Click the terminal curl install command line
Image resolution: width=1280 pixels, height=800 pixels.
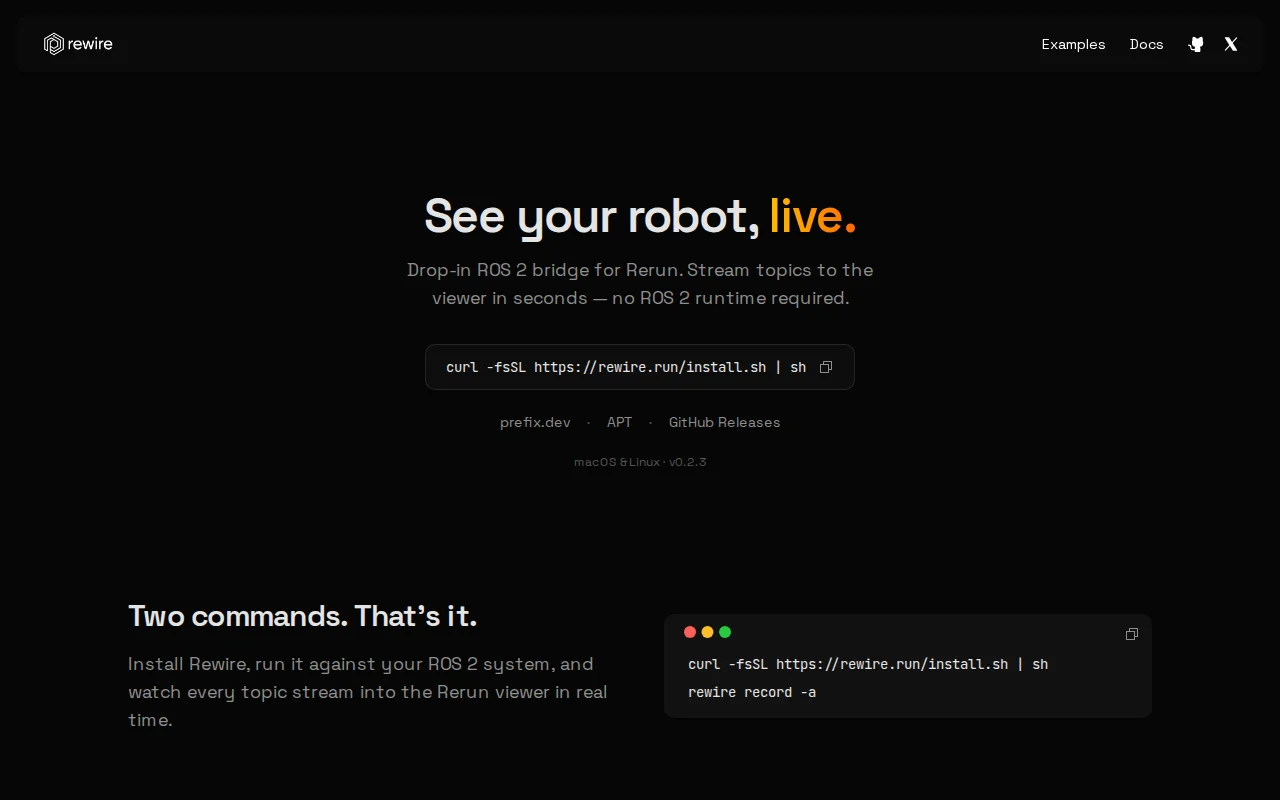(x=868, y=664)
